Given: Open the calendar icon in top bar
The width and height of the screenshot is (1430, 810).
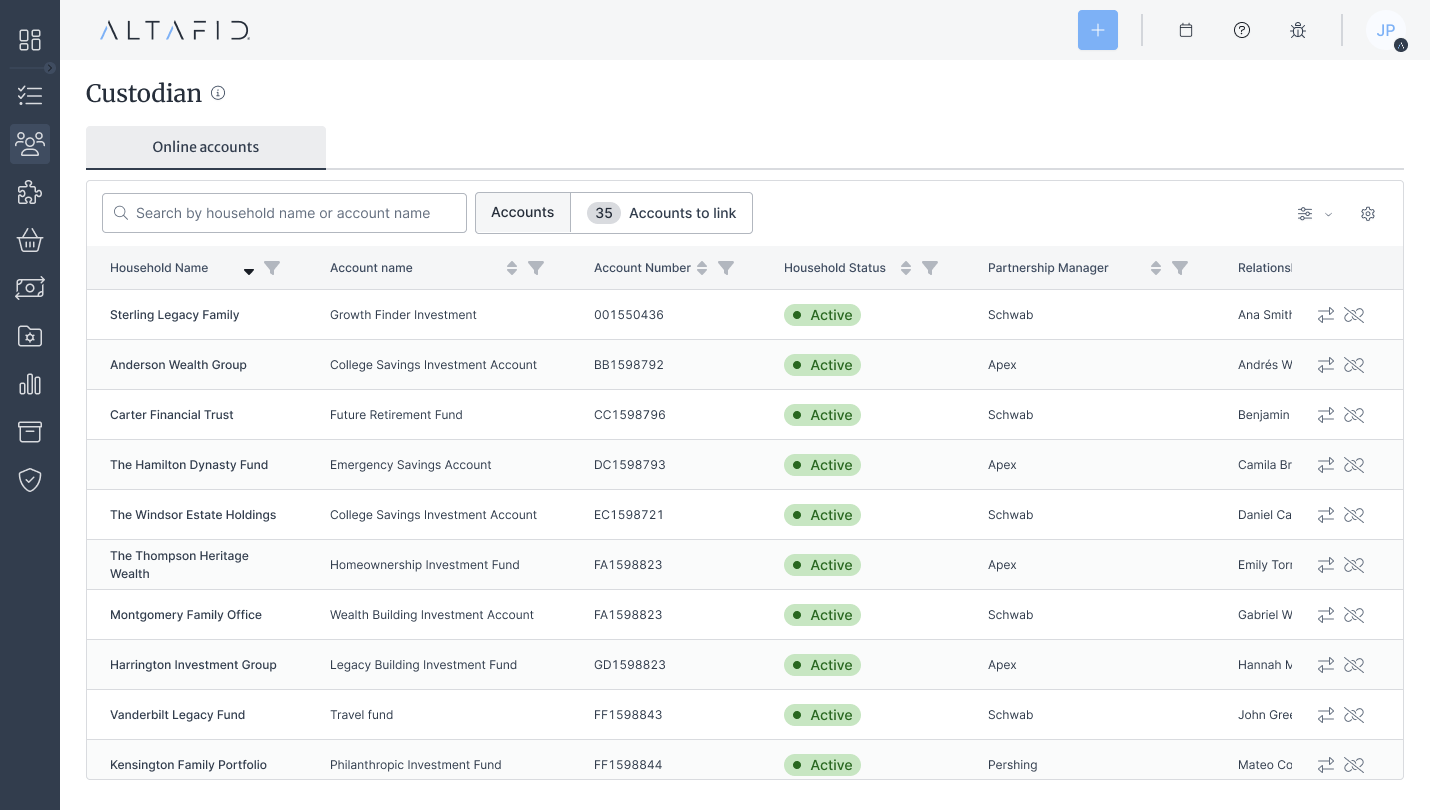Looking at the screenshot, I should [1186, 30].
